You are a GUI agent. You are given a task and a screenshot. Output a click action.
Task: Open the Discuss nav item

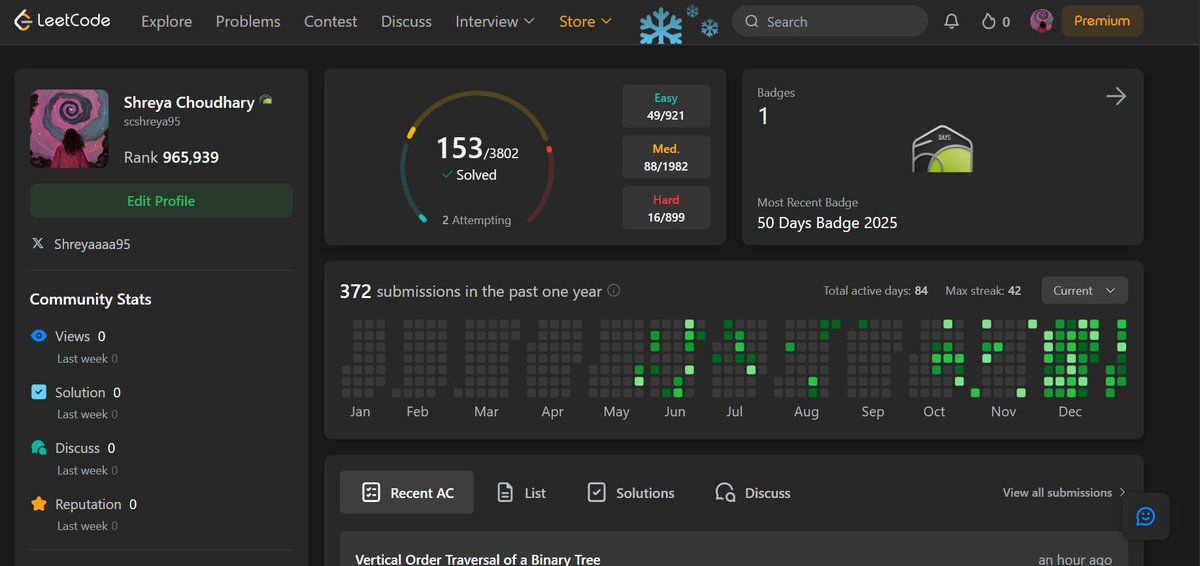point(406,21)
